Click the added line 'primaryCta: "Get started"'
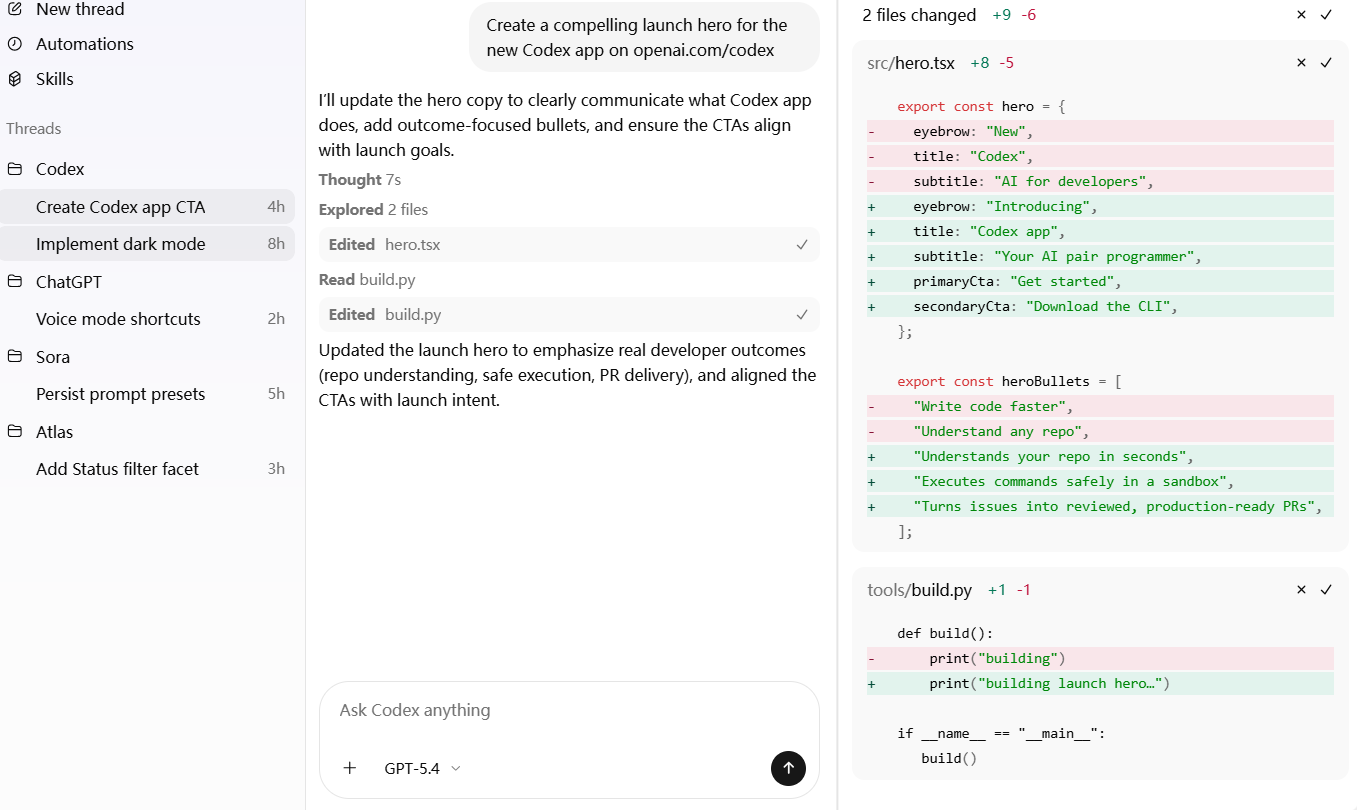The image size is (1357, 810). click(x=1100, y=281)
